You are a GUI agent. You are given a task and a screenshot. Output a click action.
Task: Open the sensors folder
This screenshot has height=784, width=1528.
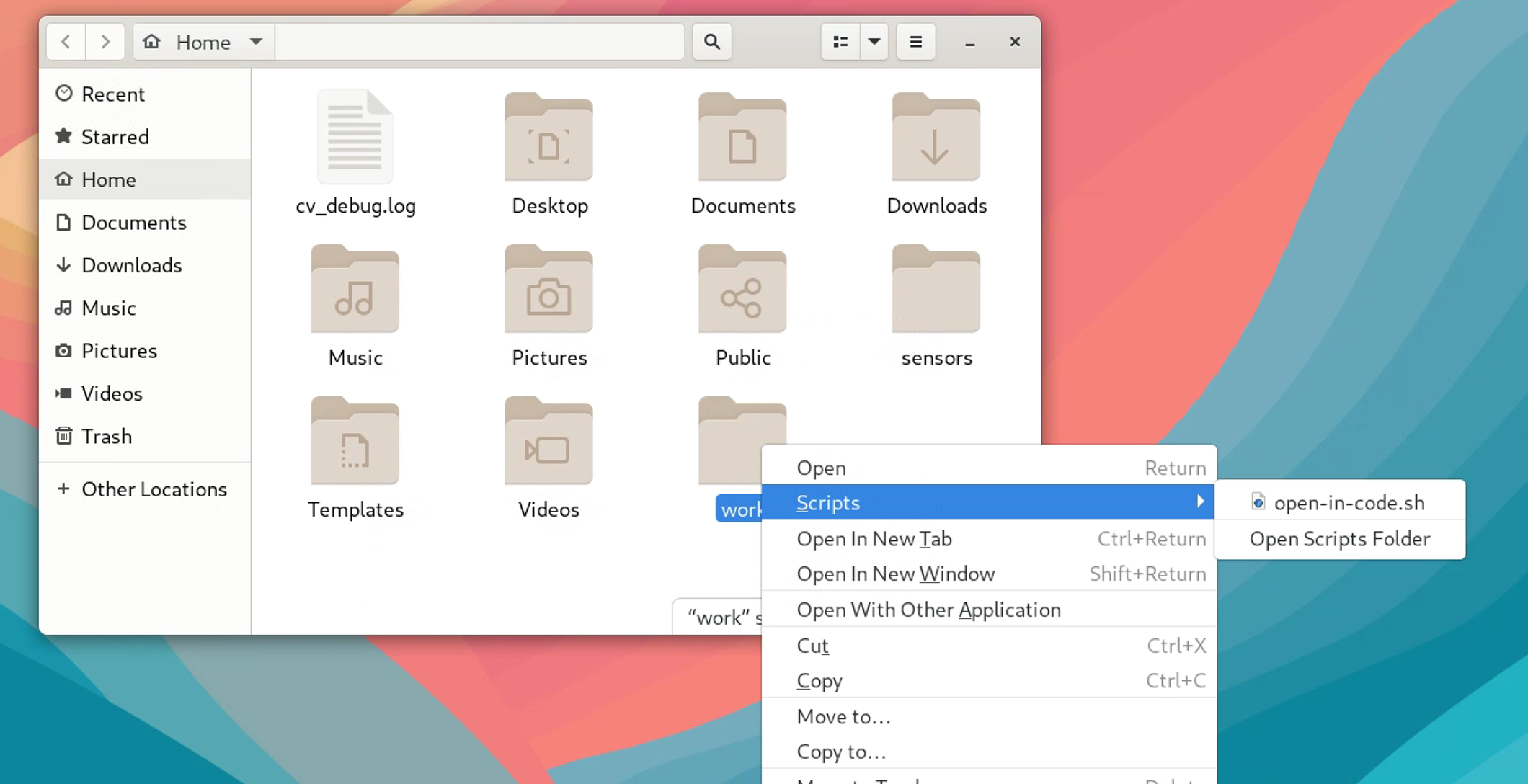click(936, 290)
